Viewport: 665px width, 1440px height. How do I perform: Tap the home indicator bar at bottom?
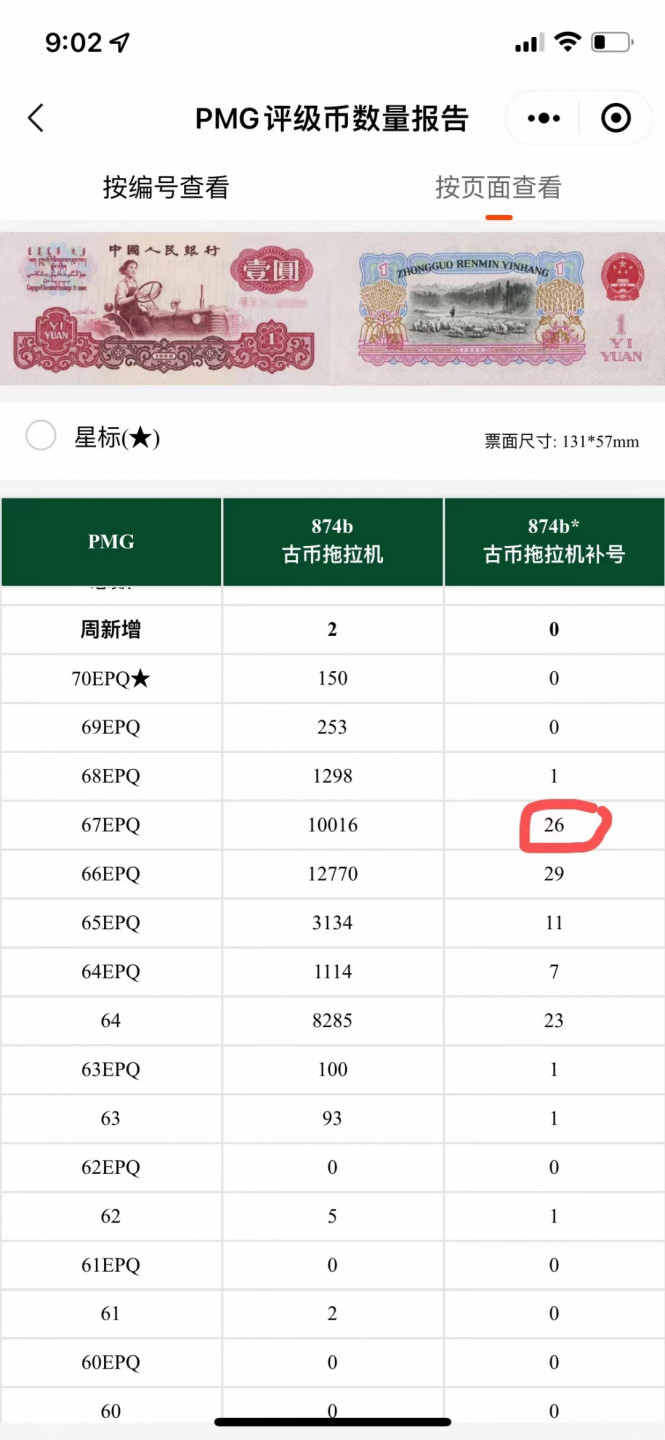click(x=332, y=1421)
